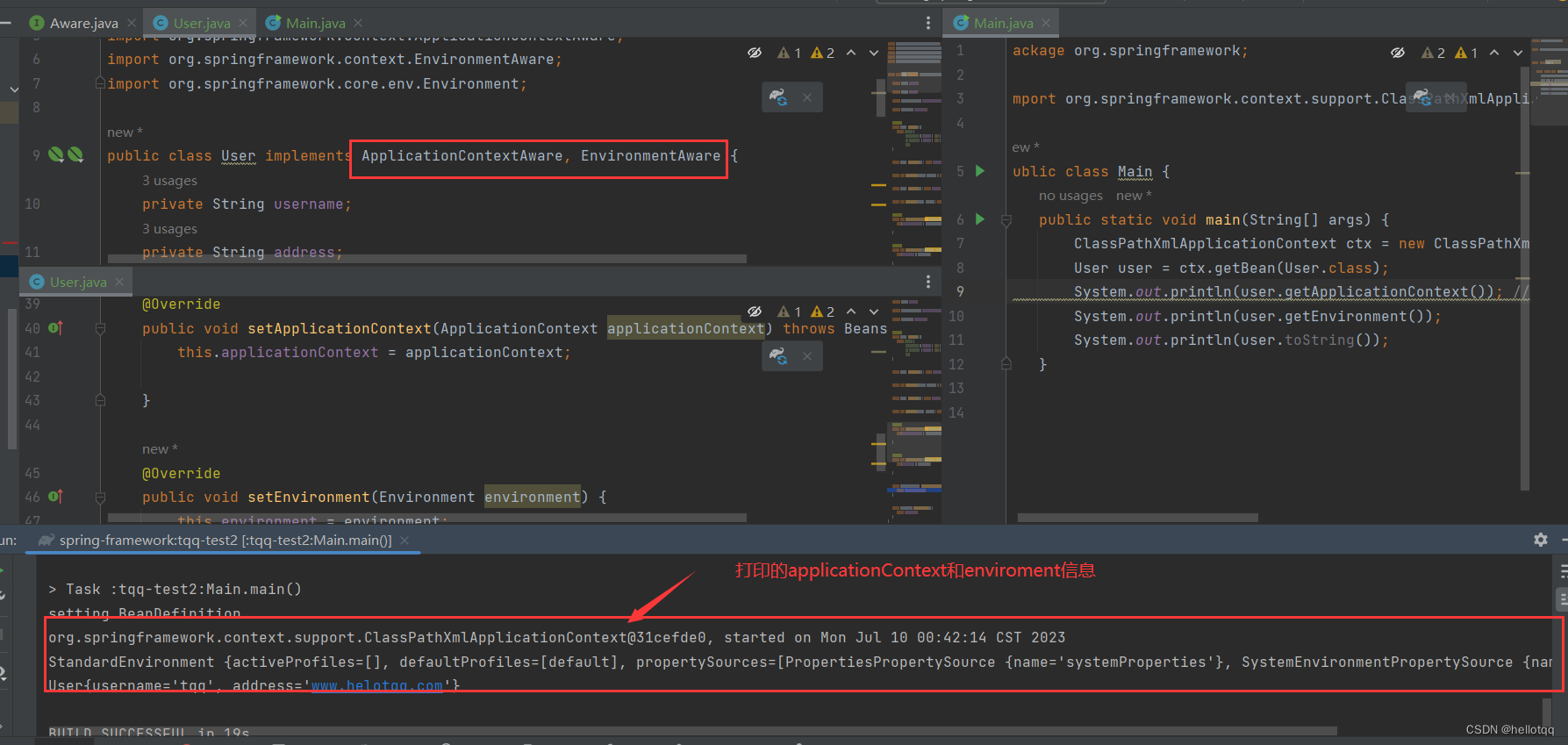Collapse the setEnvironment method at line 46
The image size is (1568, 745).
click(x=100, y=497)
